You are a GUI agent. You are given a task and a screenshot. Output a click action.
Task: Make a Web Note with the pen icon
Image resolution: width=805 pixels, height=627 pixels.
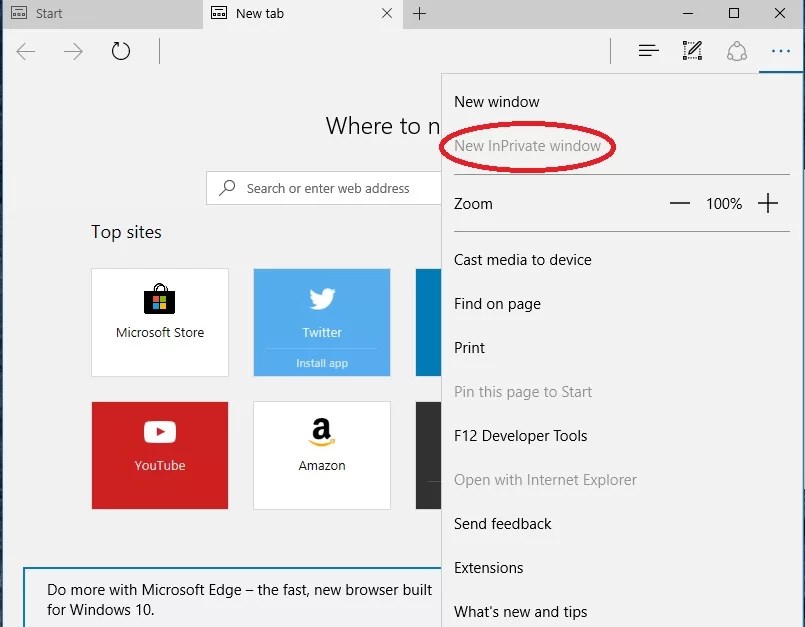(x=692, y=50)
